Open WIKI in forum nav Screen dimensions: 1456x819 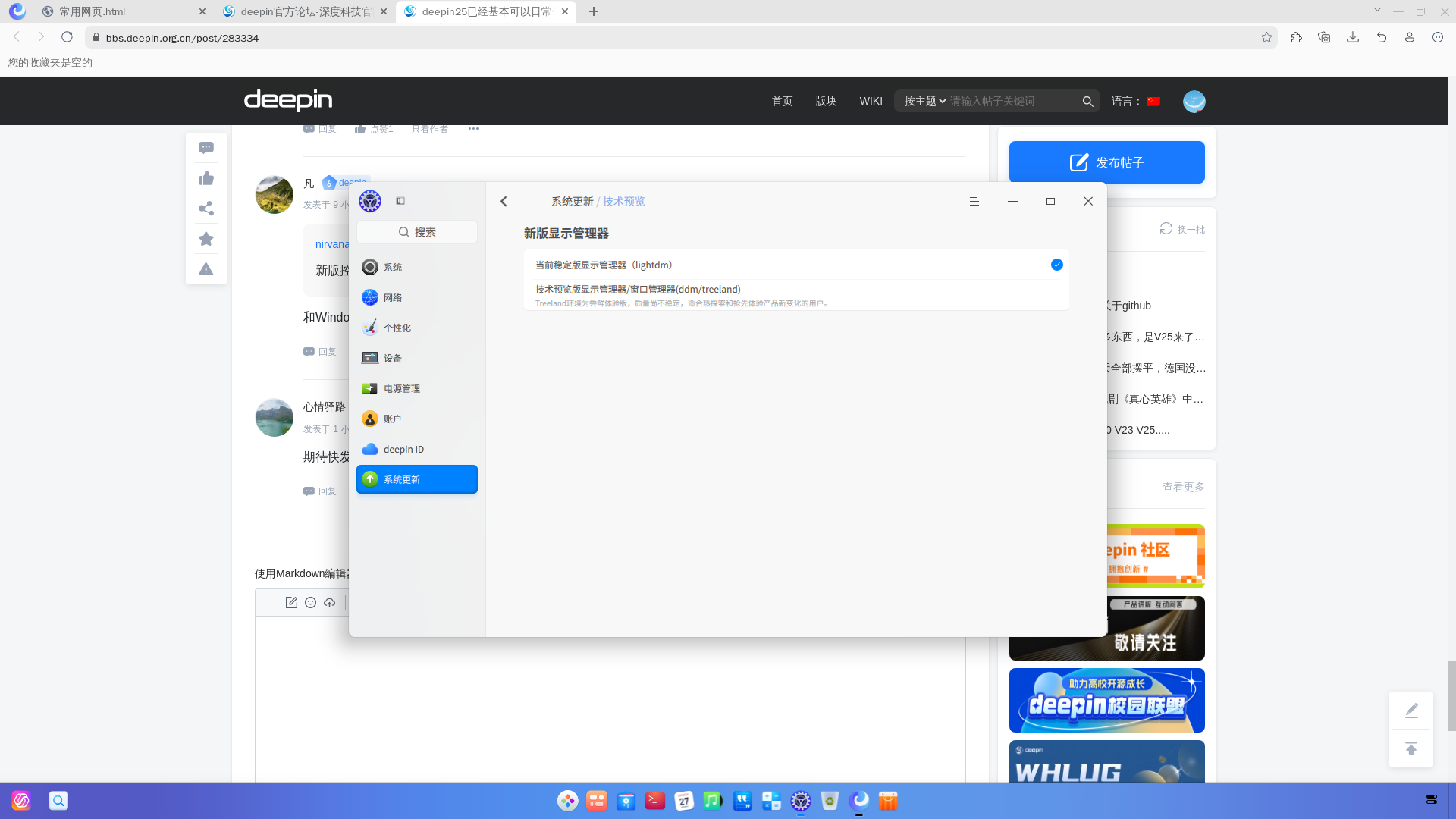coord(871,101)
